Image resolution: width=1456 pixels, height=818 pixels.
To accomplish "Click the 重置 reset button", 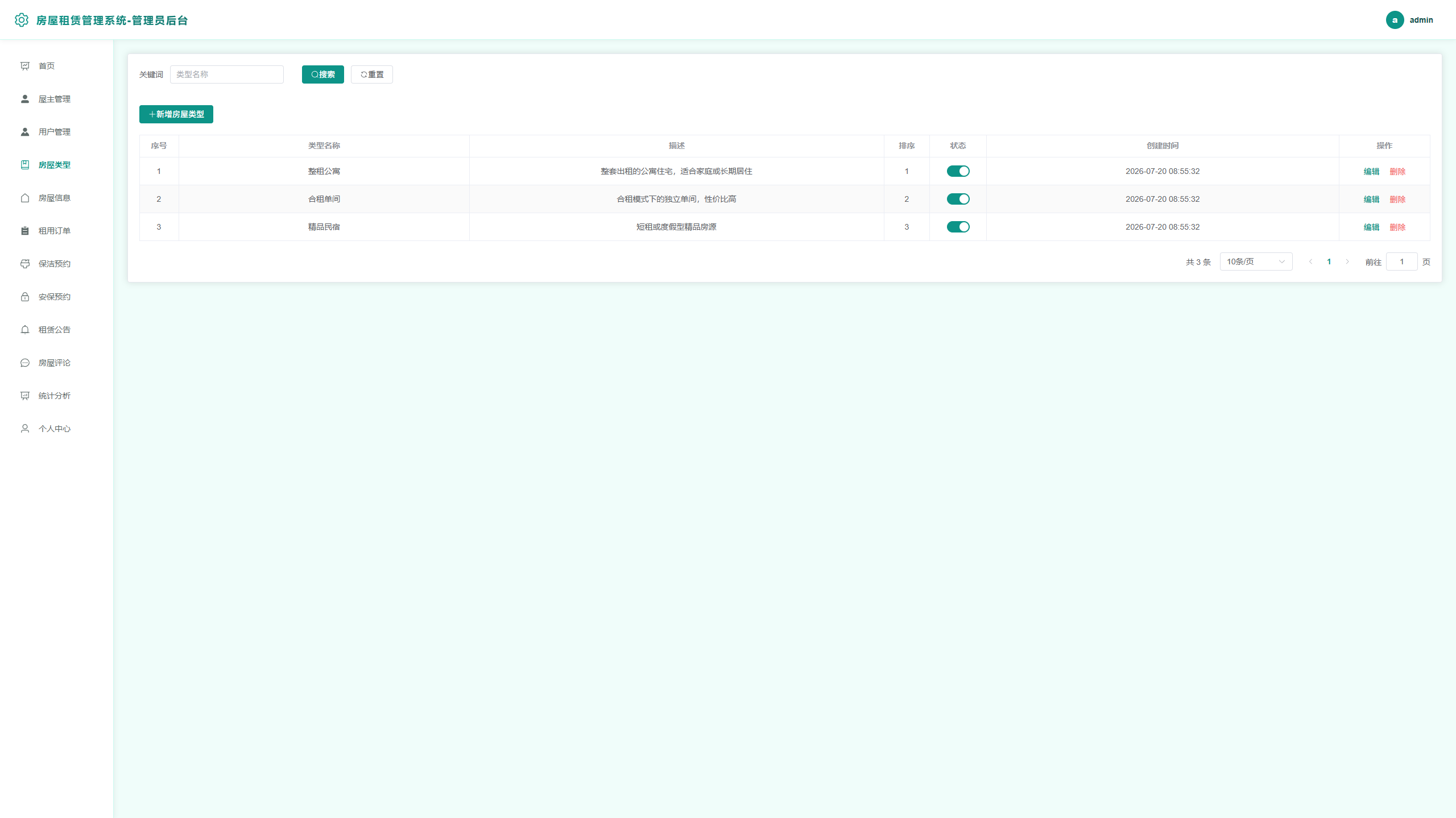I will [x=372, y=74].
